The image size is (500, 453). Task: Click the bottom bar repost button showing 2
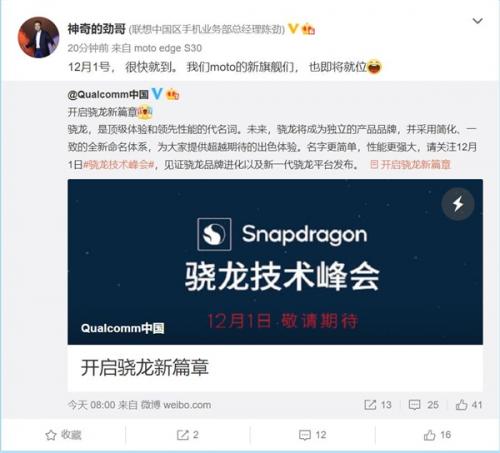[x=188, y=435]
